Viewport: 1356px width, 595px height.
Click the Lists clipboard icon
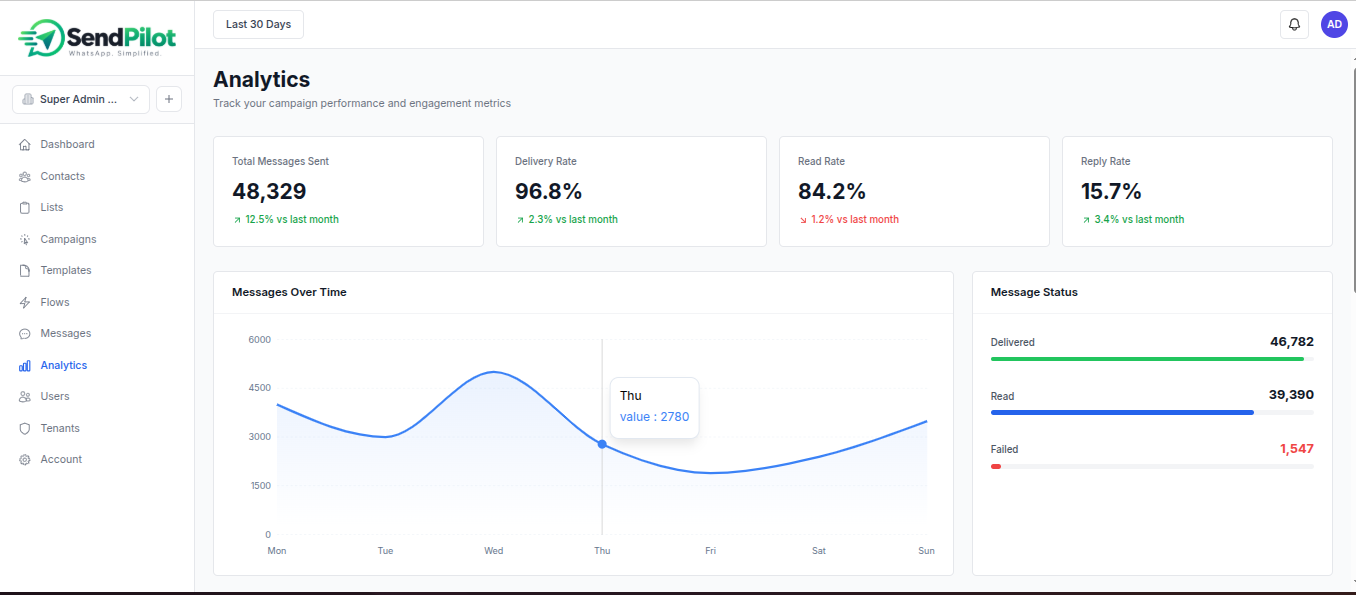coord(25,208)
